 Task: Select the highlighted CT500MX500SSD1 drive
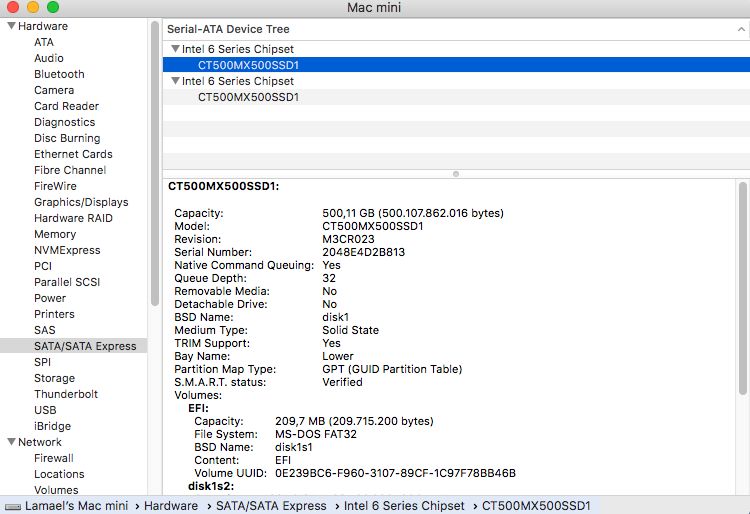click(456, 65)
